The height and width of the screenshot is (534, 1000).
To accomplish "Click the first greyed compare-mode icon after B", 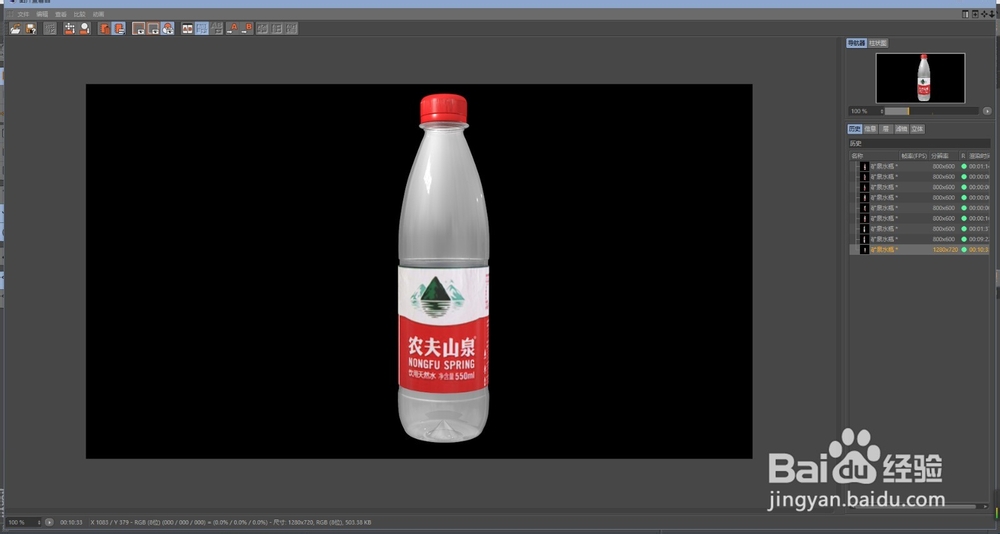I will click(262, 28).
